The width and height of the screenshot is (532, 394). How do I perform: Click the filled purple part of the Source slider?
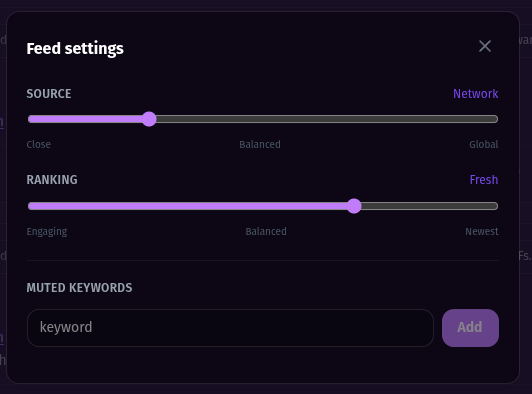coord(85,119)
